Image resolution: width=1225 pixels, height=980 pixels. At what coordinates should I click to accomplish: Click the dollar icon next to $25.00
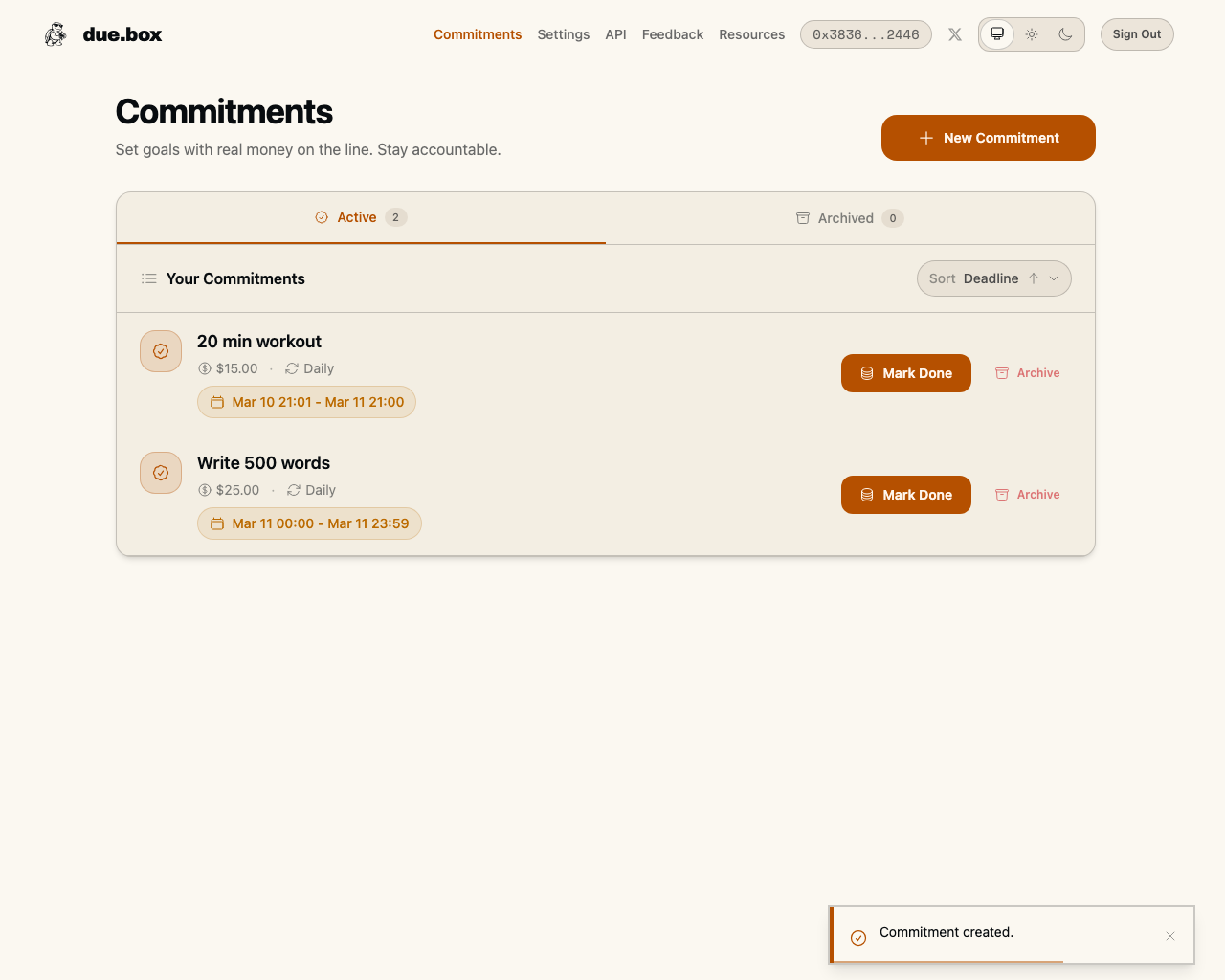pyautogui.click(x=203, y=490)
